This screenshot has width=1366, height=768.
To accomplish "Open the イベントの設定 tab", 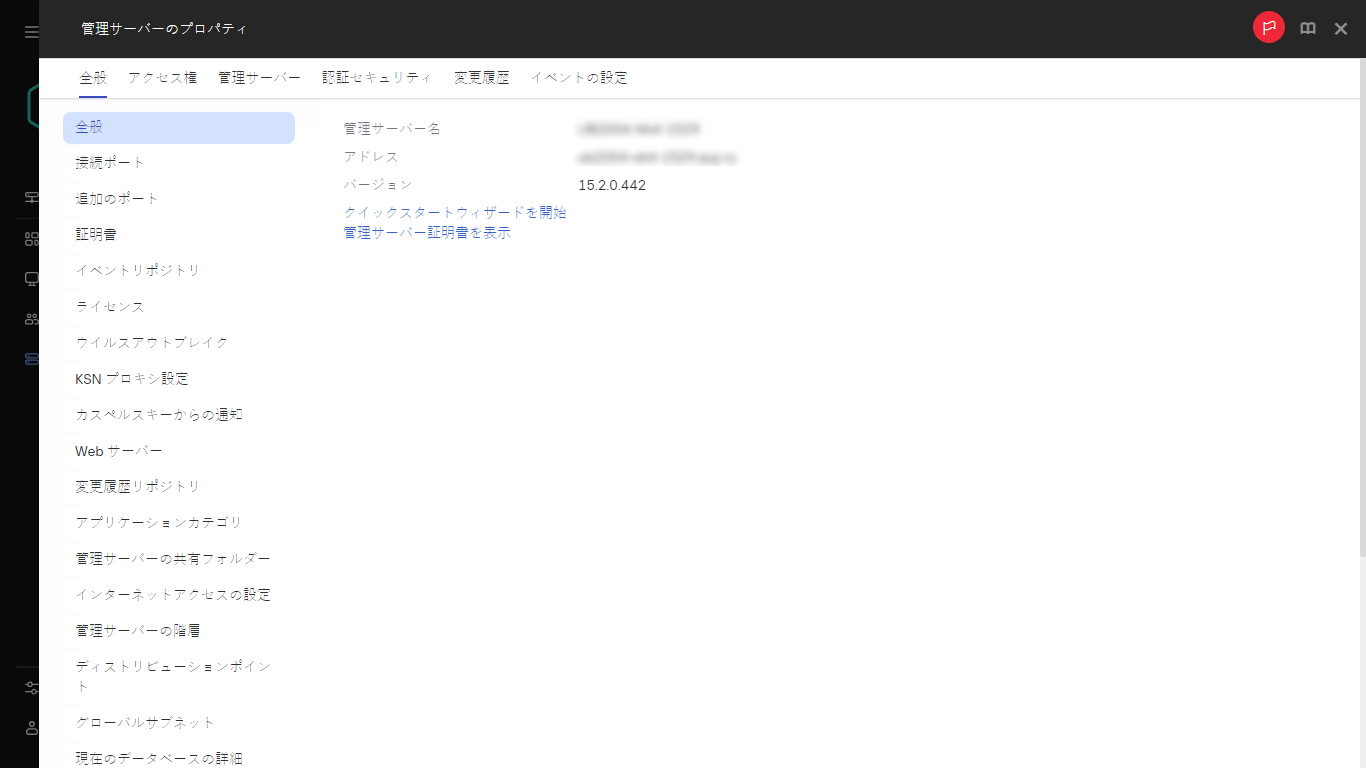I will point(578,77).
